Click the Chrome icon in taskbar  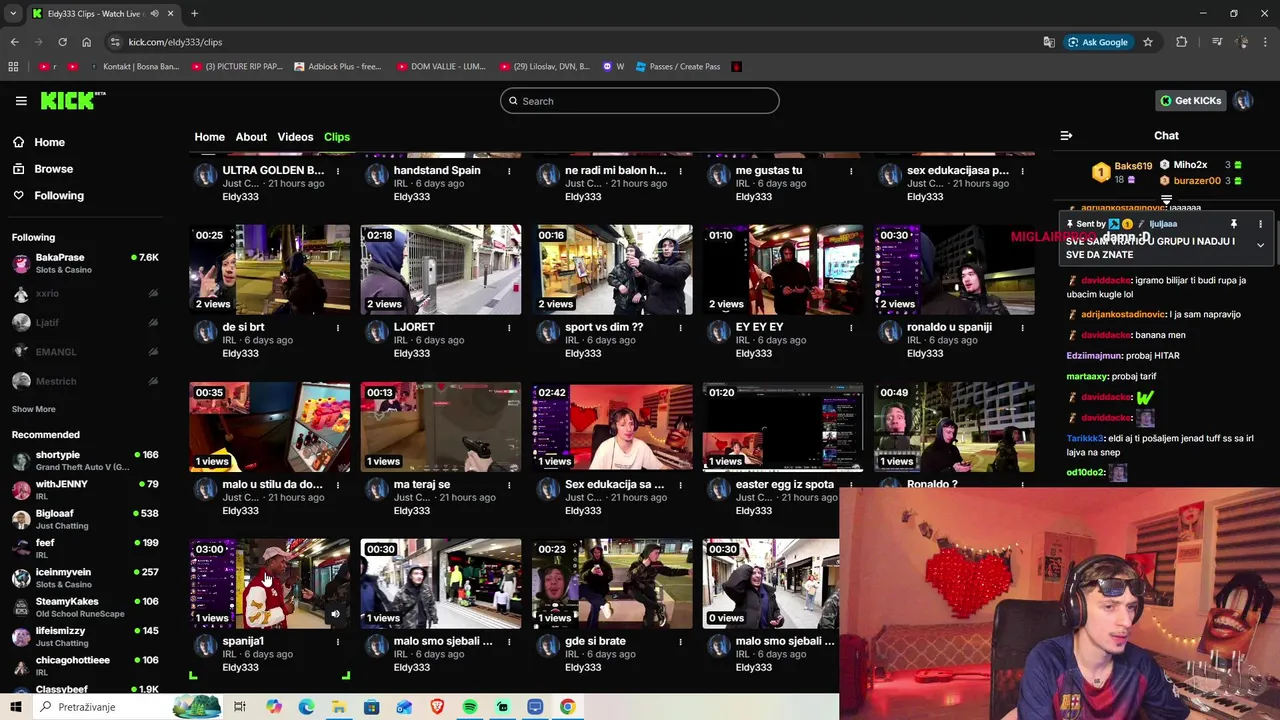click(568, 707)
